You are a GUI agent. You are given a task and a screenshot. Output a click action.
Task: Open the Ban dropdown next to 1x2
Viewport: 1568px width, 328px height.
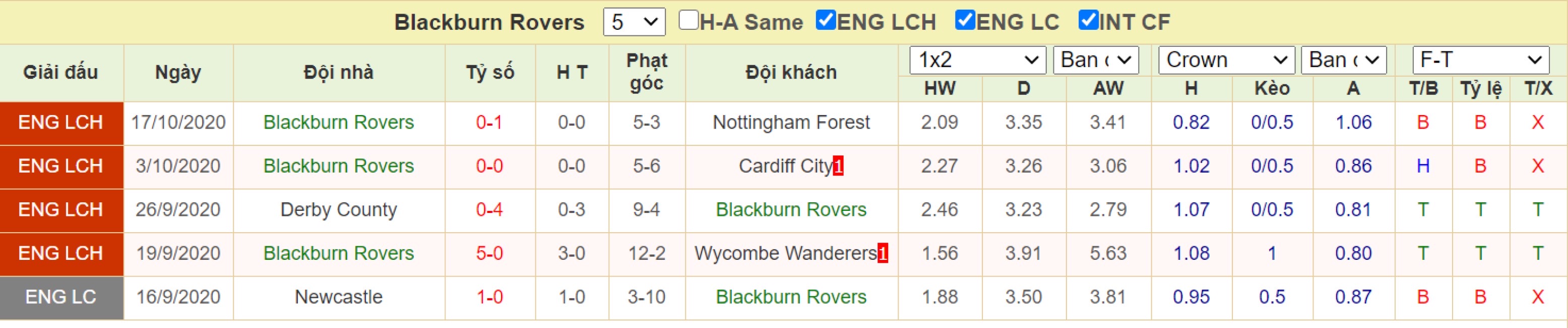[1096, 60]
